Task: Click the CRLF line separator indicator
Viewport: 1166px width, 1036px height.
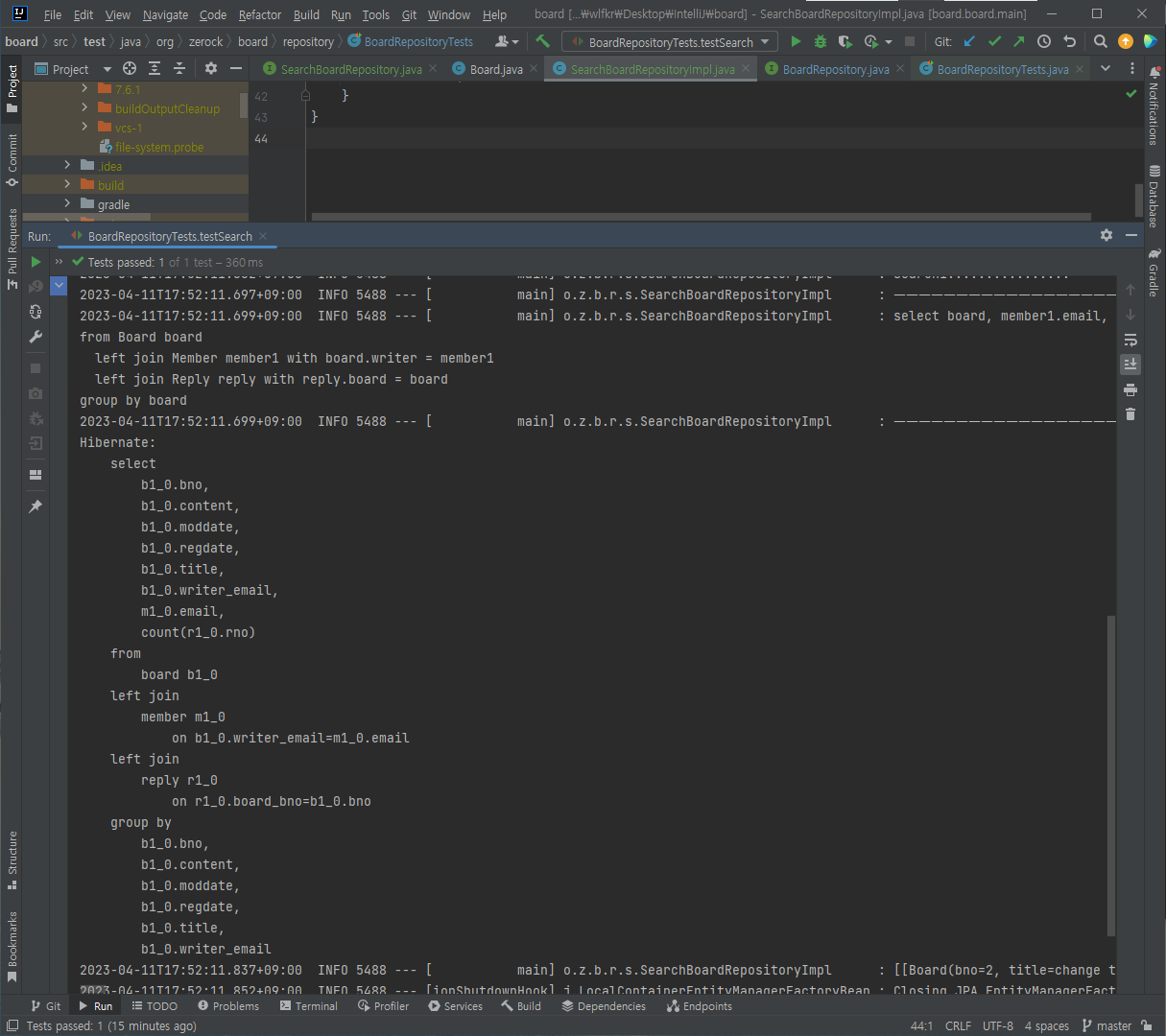Action: point(958,1025)
